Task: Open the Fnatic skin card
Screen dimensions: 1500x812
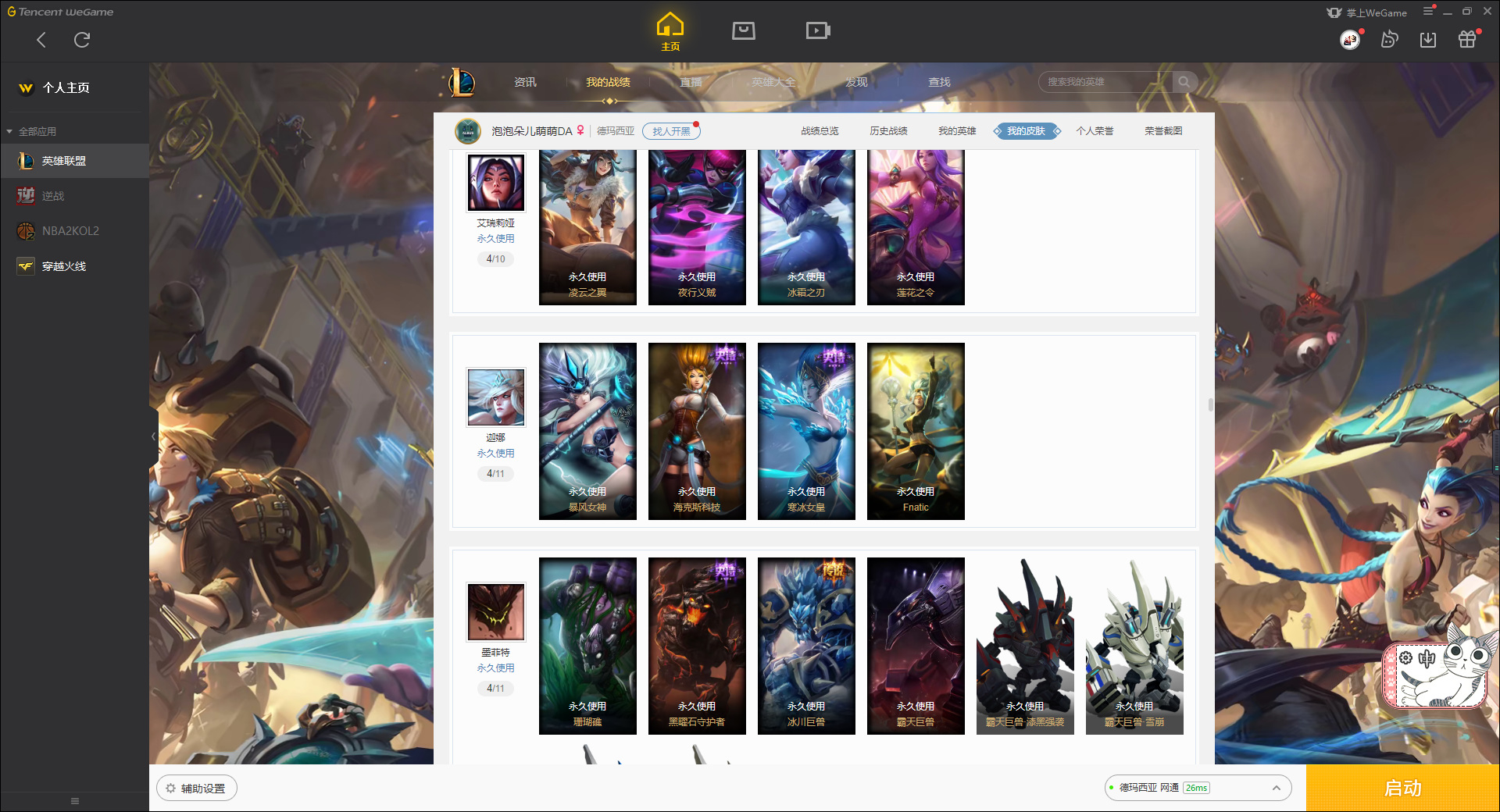Action: pos(916,431)
